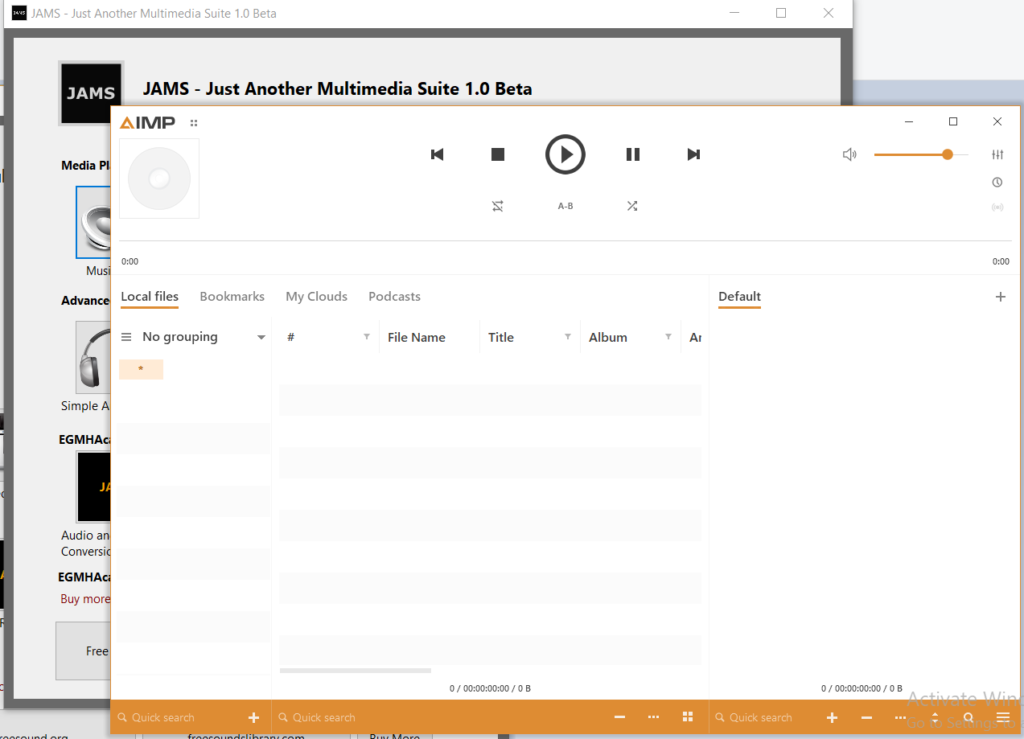This screenshot has width=1024, height=739.
Task: Open Audio Conversion tile in JAMS window
Action: click(93, 487)
